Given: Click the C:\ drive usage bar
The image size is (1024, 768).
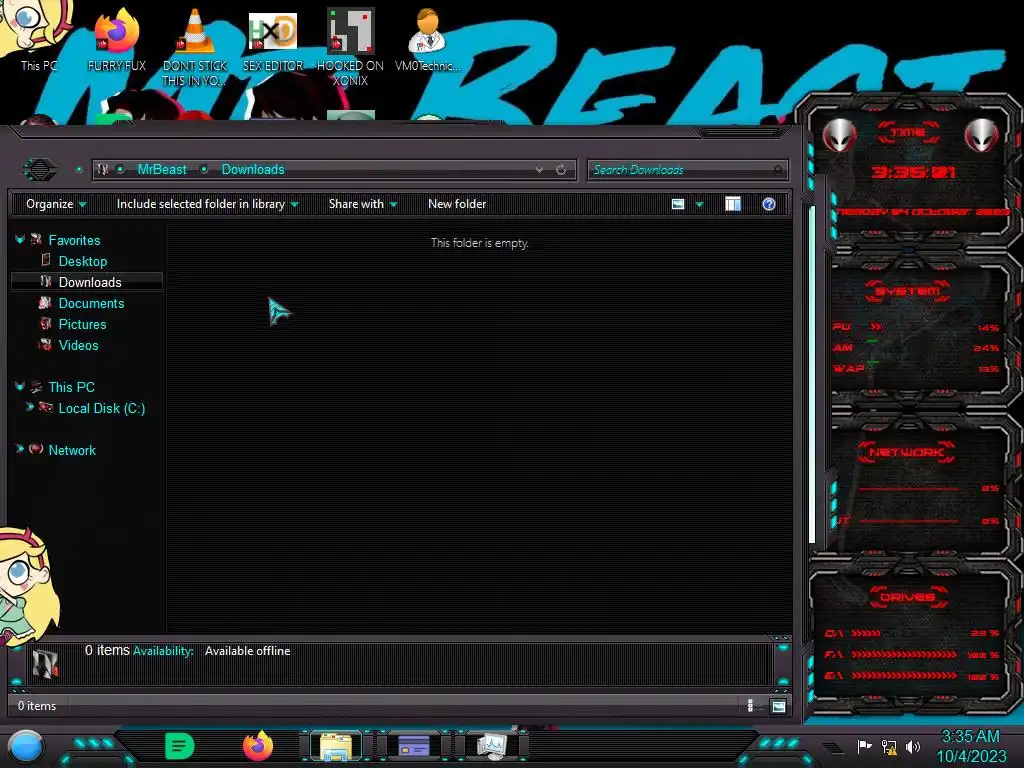Looking at the screenshot, I should (866, 633).
